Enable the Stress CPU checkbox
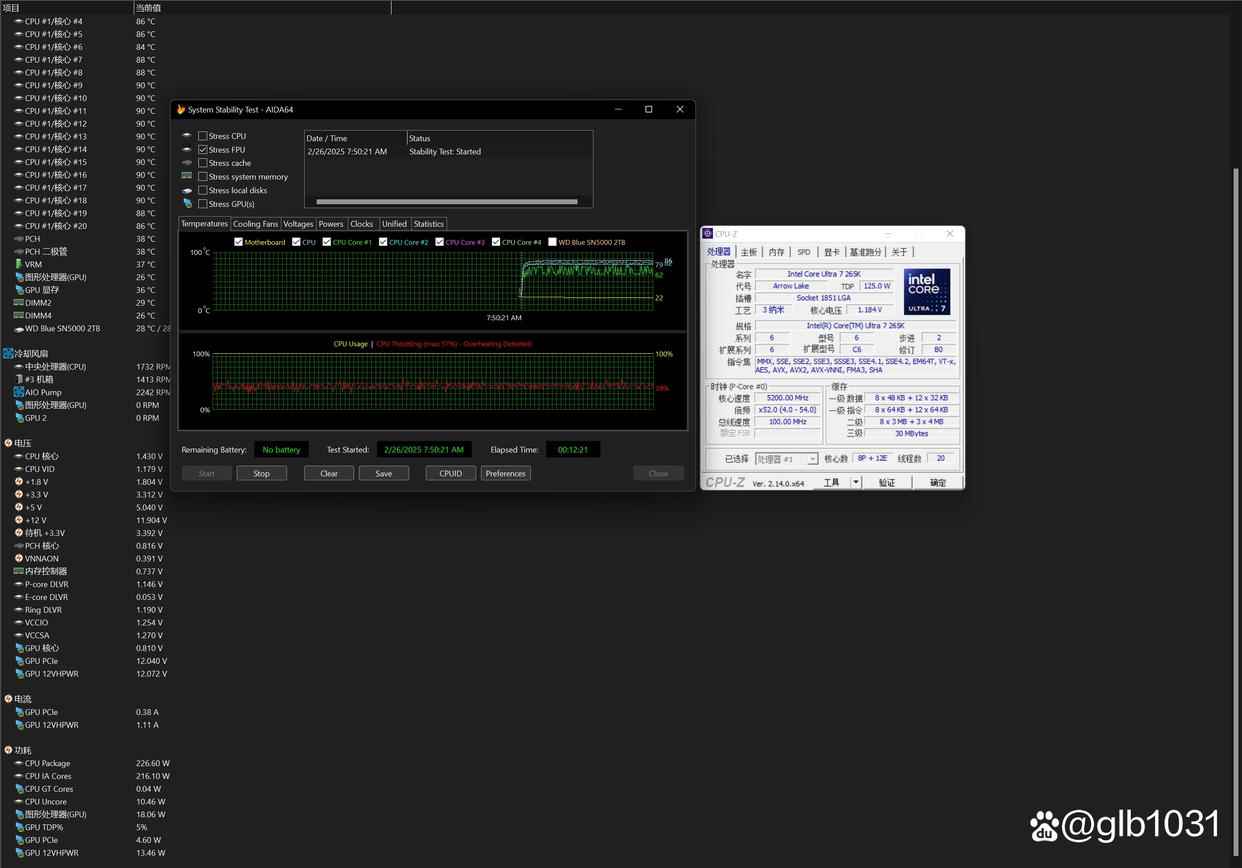The height and width of the screenshot is (868, 1242). pyautogui.click(x=201, y=136)
